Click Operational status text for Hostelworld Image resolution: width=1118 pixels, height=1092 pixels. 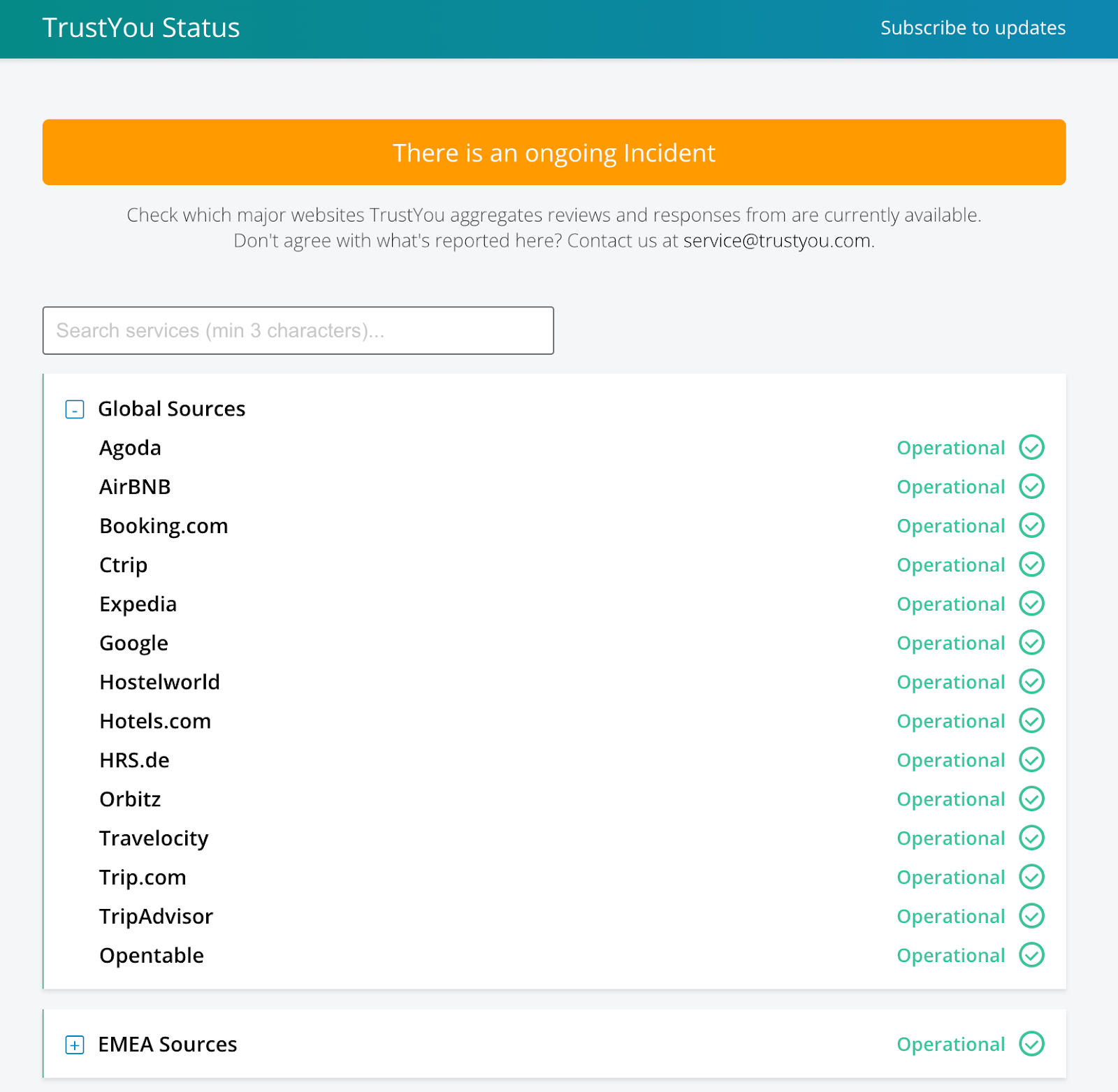tap(951, 683)
